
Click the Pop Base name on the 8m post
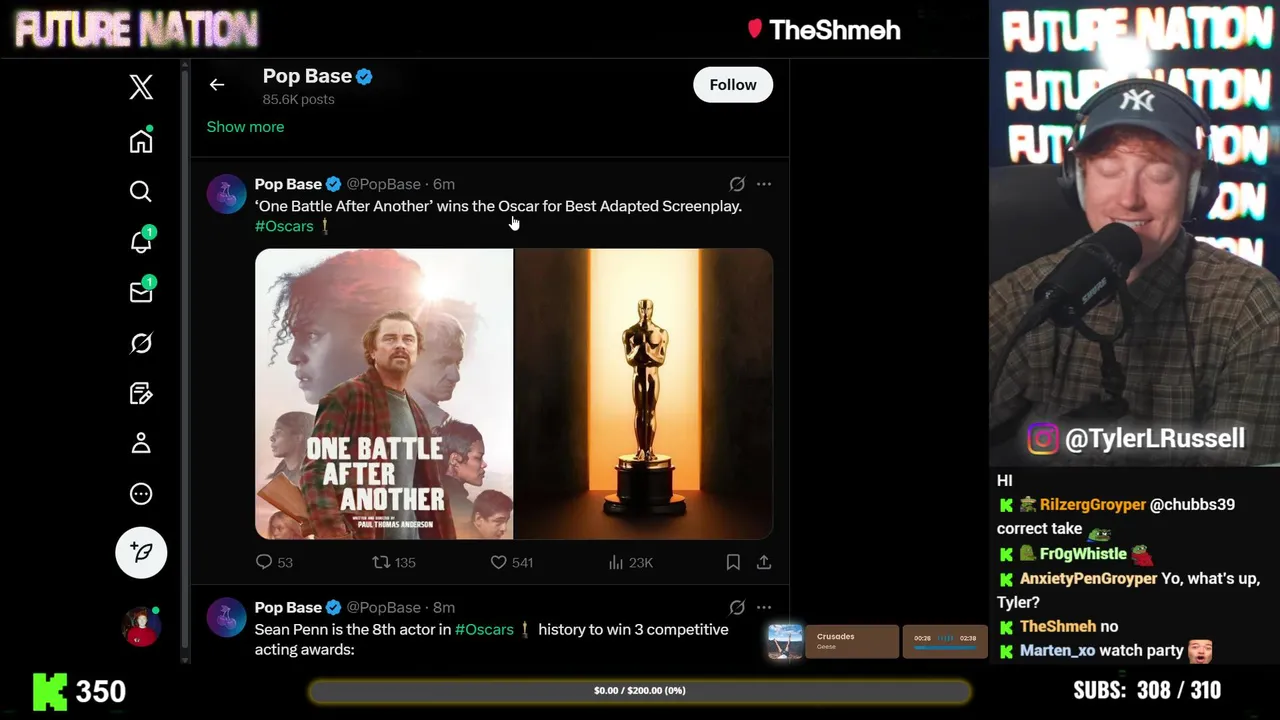point(288,607)
